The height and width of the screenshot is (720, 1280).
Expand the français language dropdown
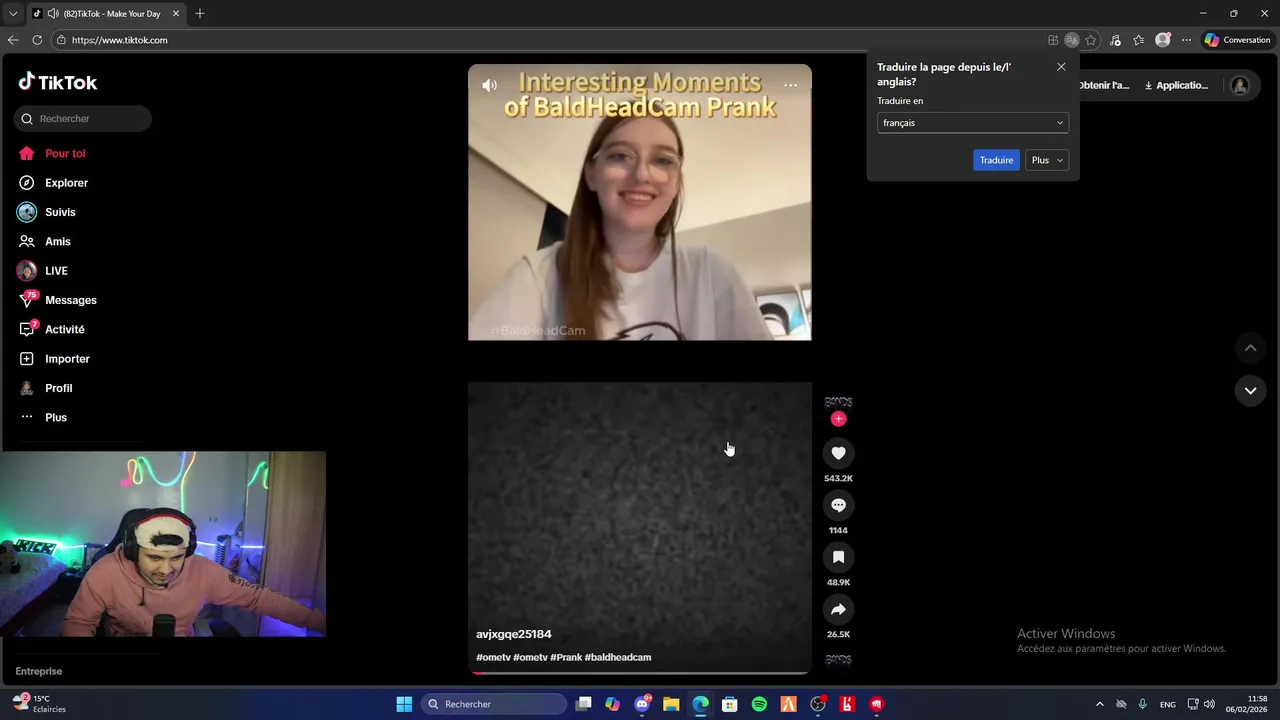[973, 123]
